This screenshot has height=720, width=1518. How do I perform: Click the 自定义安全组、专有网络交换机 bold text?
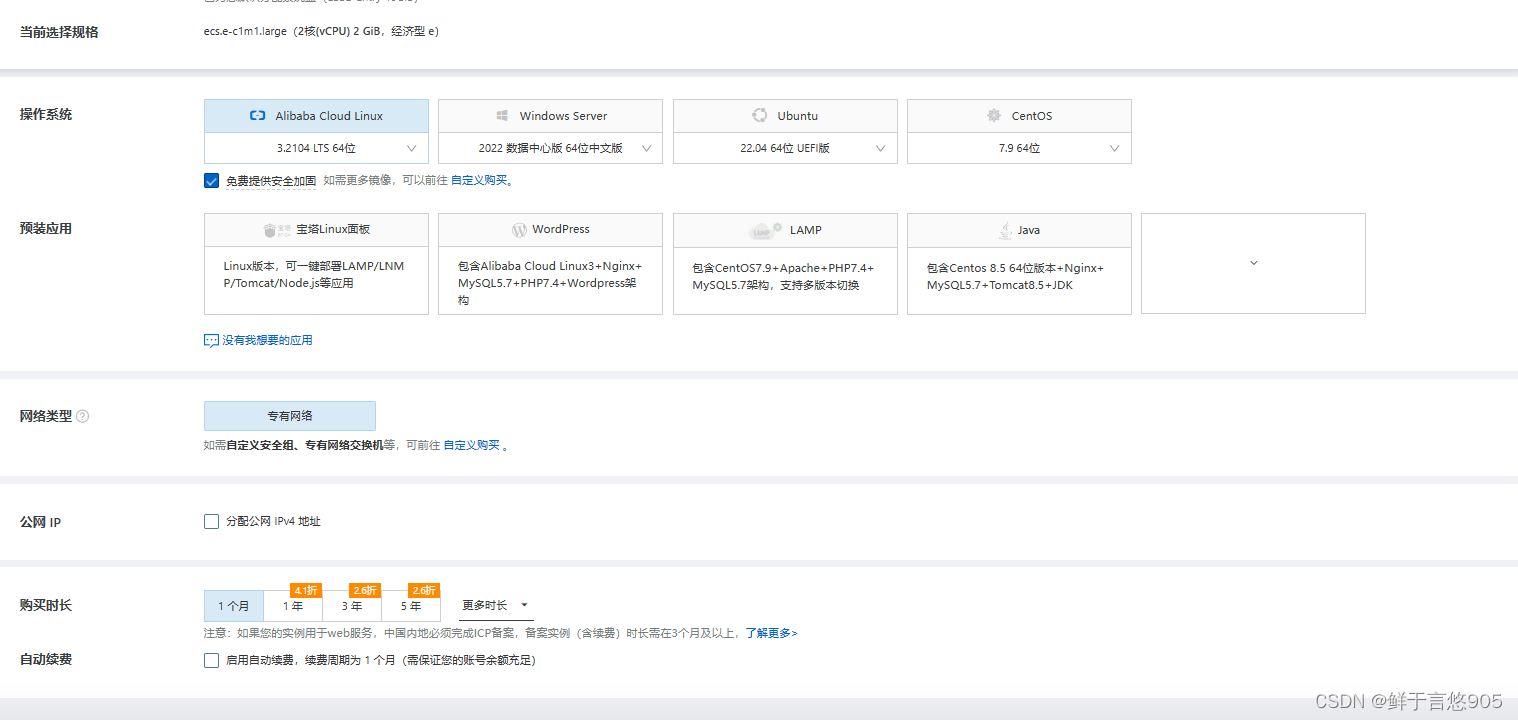coord(305,446)
